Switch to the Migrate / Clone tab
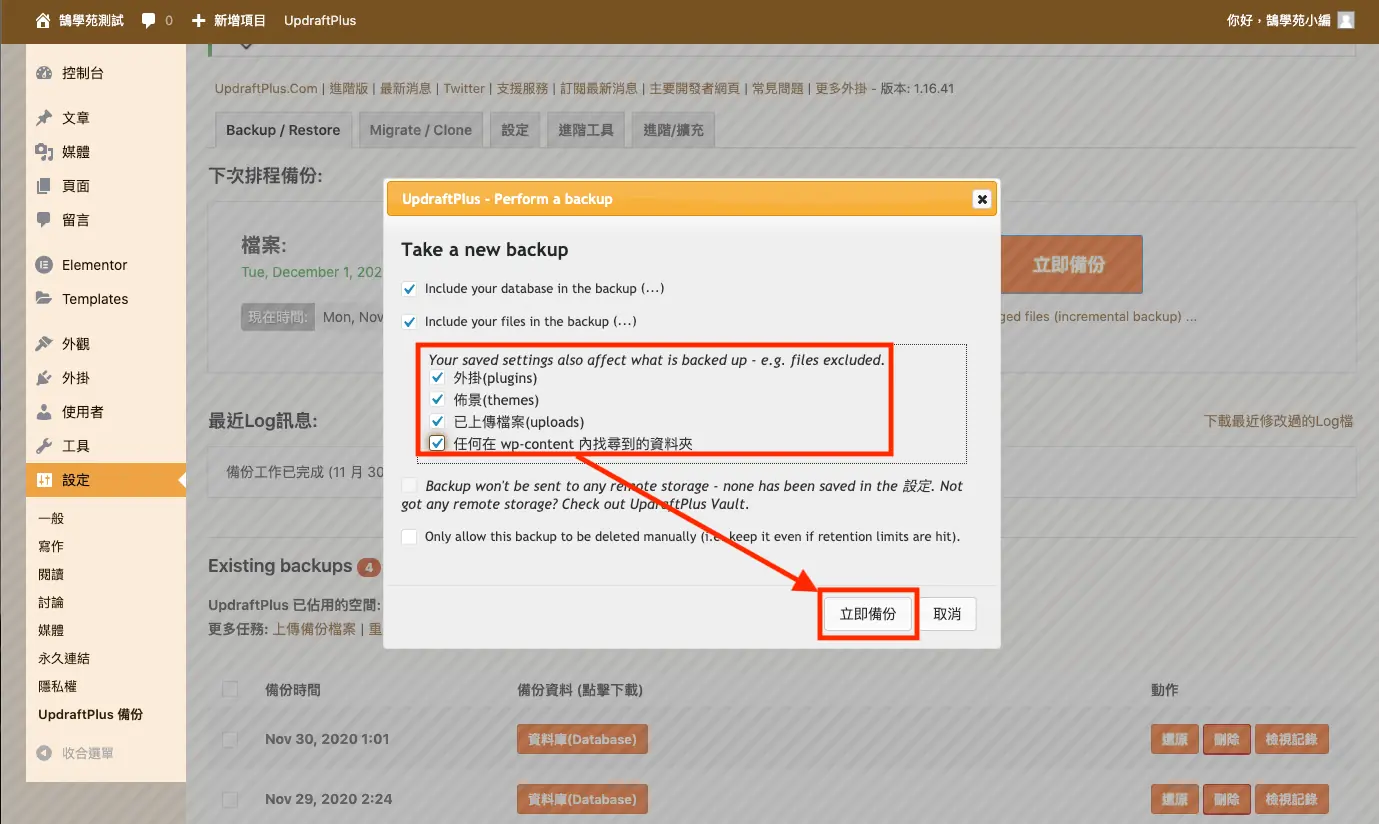This screenshot has width=1379, height=824. [x=421, y=130]
